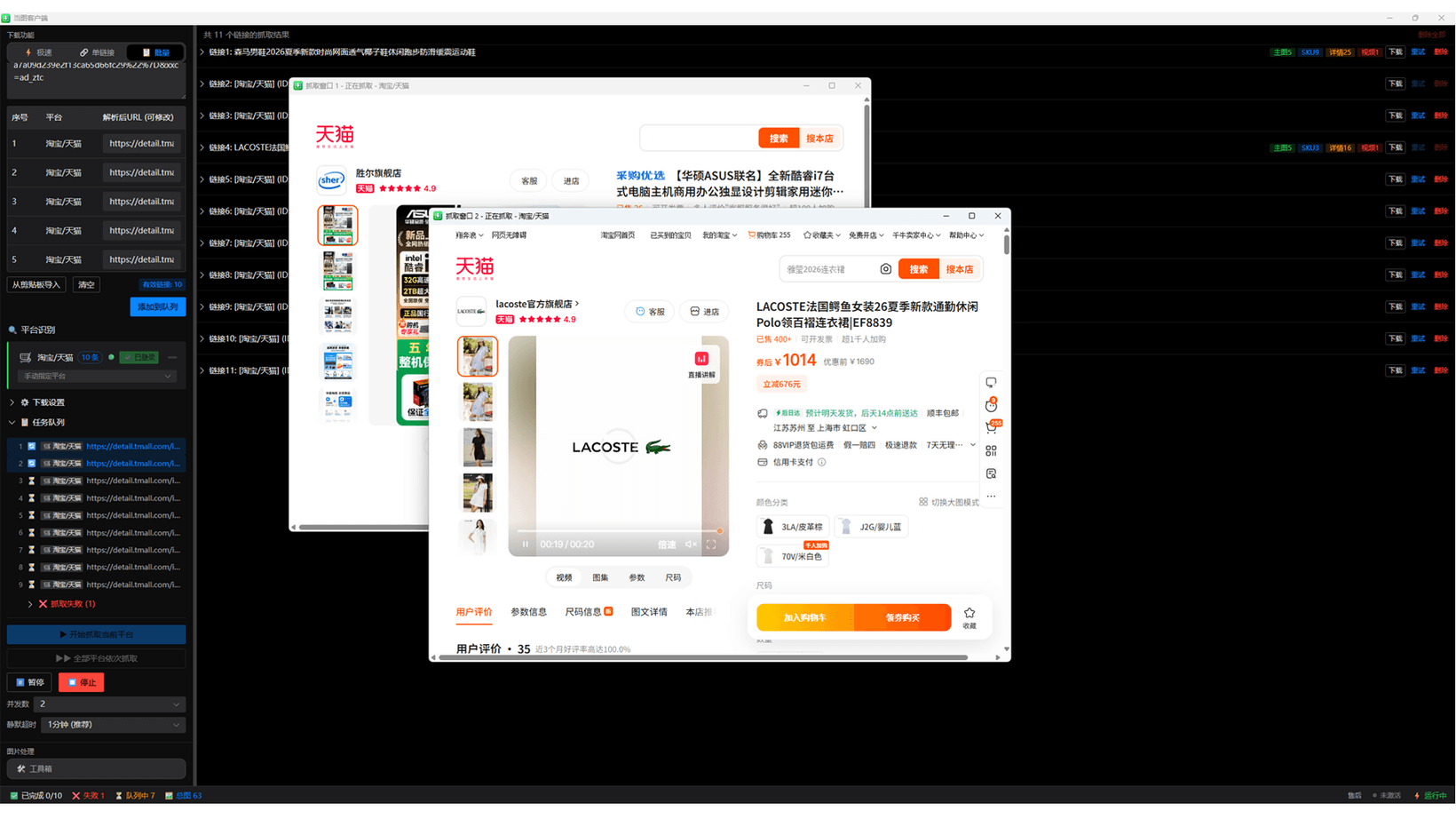Click the video progress bar

click(x=619, y=531)
